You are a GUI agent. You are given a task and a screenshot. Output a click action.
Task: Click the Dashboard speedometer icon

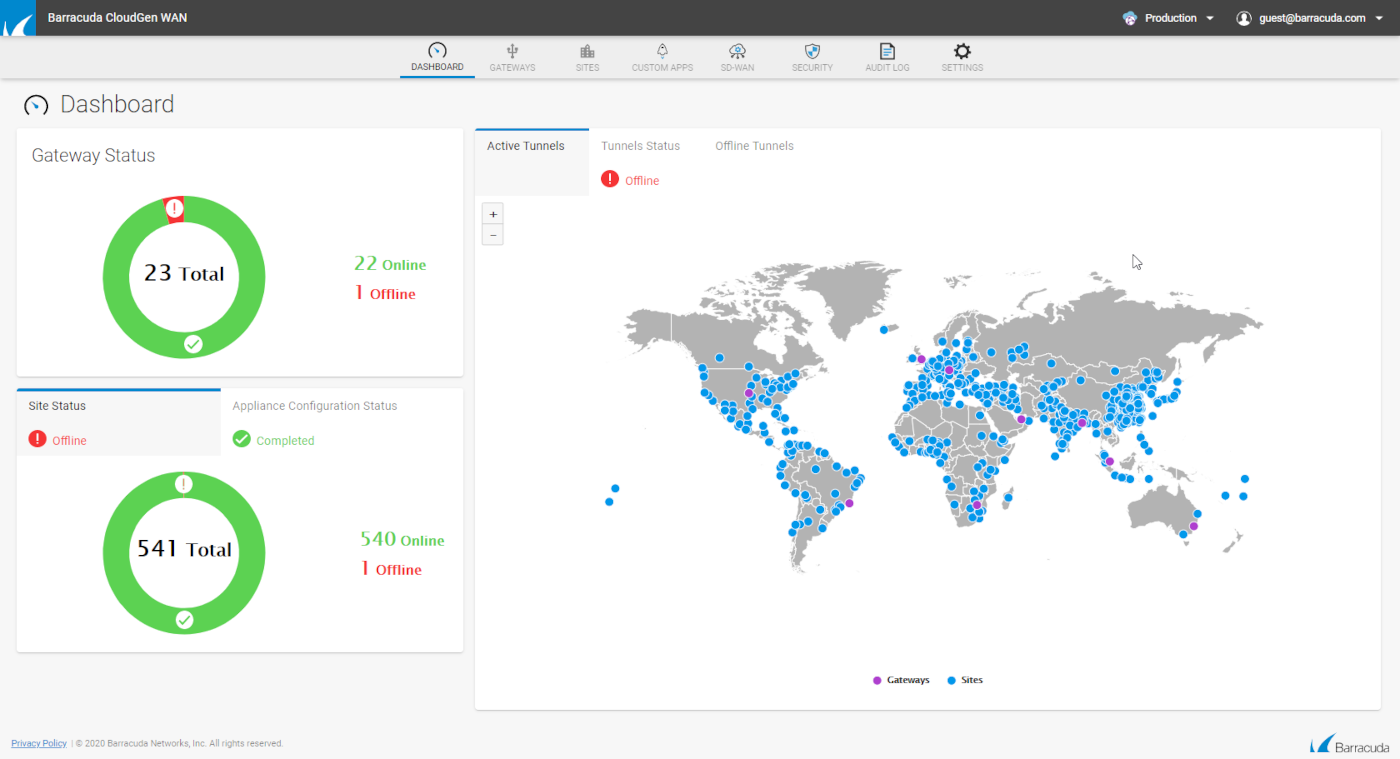point(436,50)
